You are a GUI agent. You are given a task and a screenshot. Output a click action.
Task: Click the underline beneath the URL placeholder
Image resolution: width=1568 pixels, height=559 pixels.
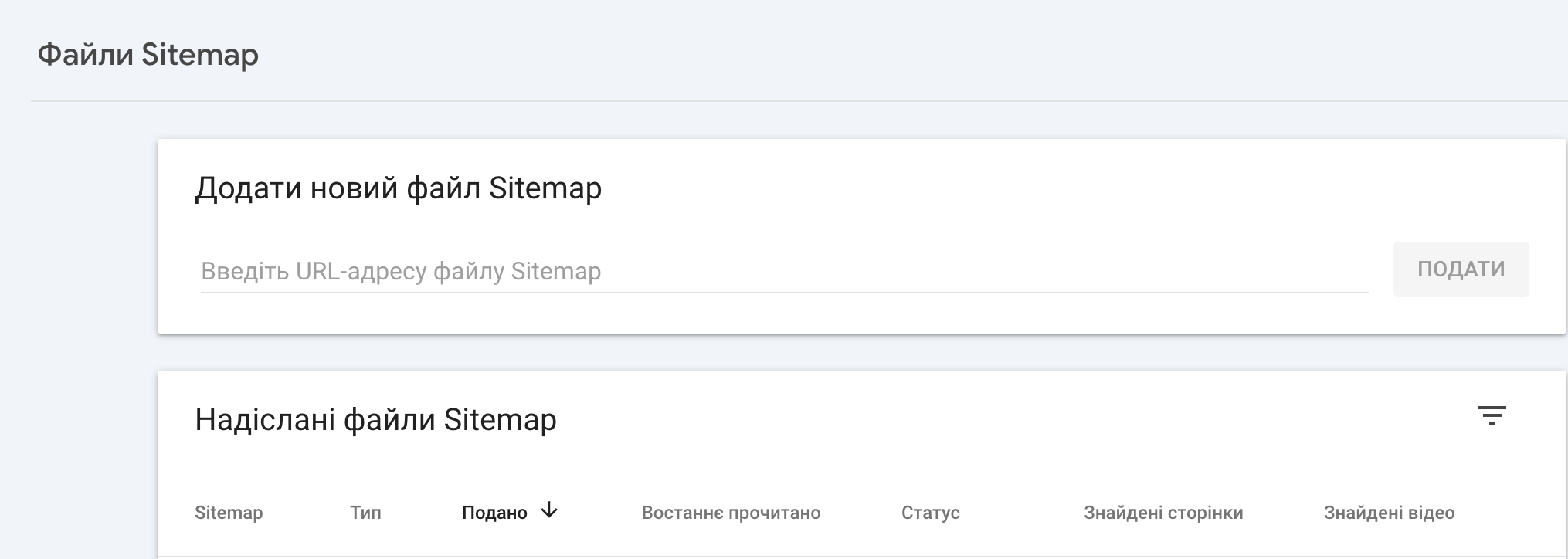coord(783,293)
